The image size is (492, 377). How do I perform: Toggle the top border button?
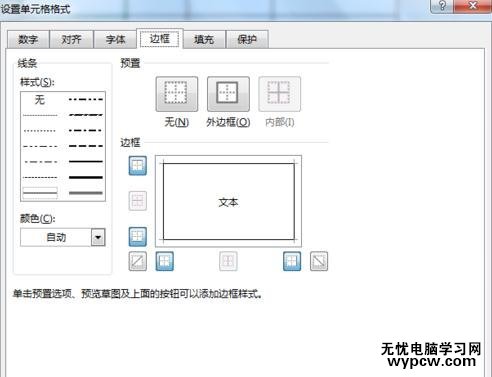click(137, 165)
